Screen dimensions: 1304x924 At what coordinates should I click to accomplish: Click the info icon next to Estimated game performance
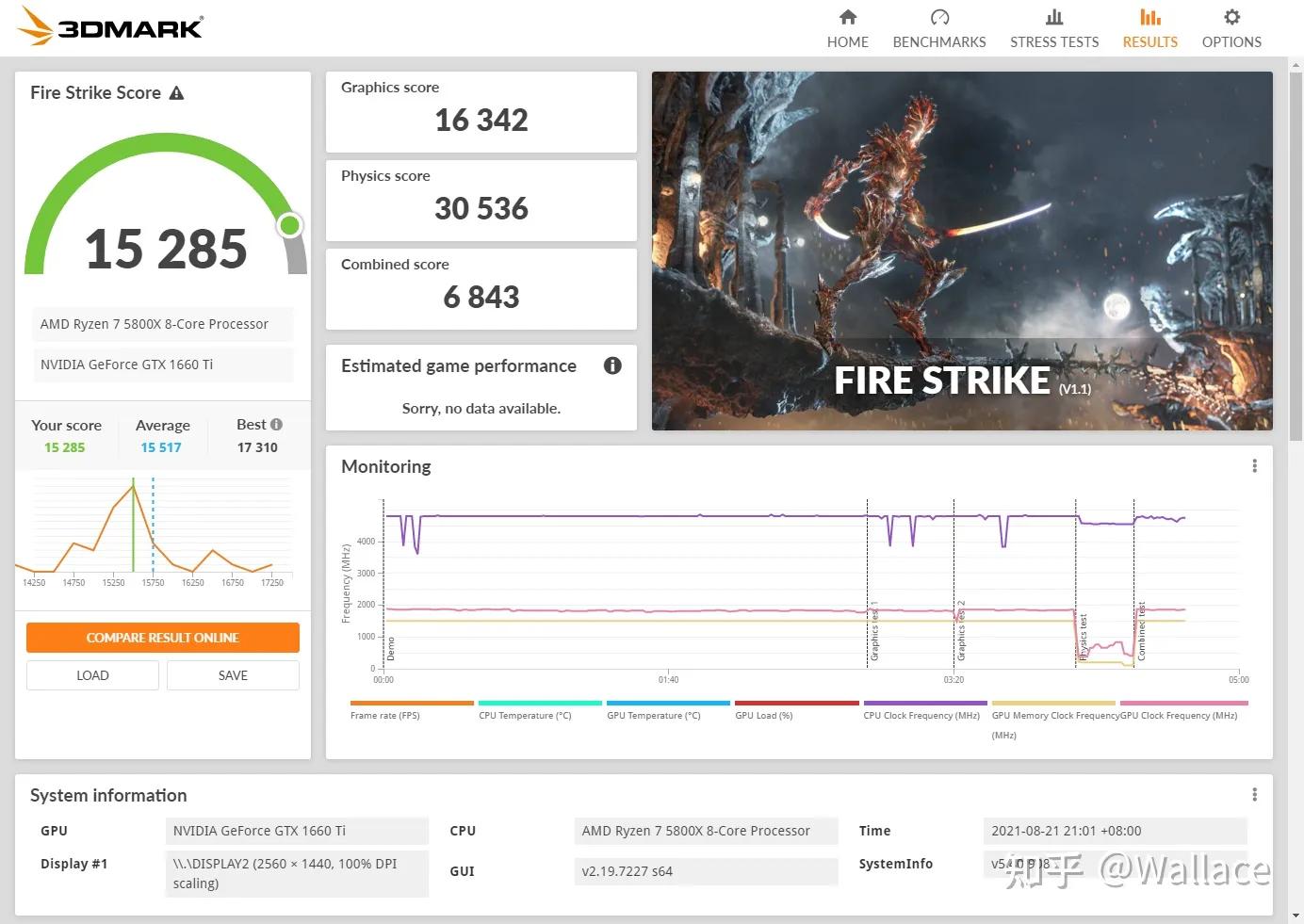(612, 366)
